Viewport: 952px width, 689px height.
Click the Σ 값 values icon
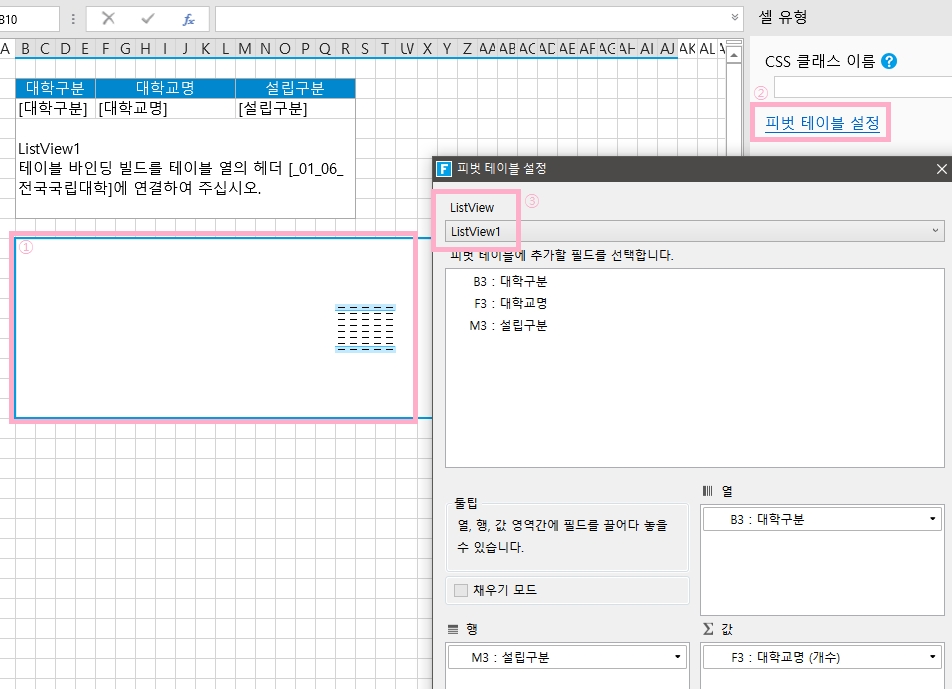(708, 628)
